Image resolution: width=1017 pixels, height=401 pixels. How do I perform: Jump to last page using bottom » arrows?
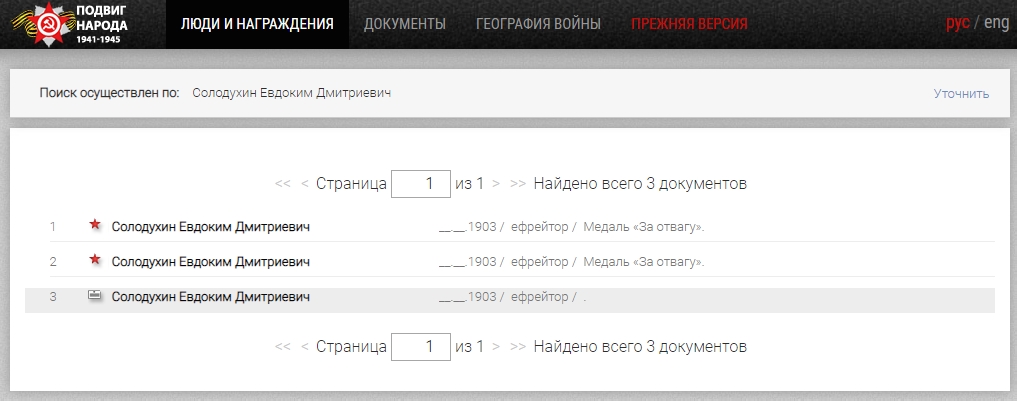518,347
